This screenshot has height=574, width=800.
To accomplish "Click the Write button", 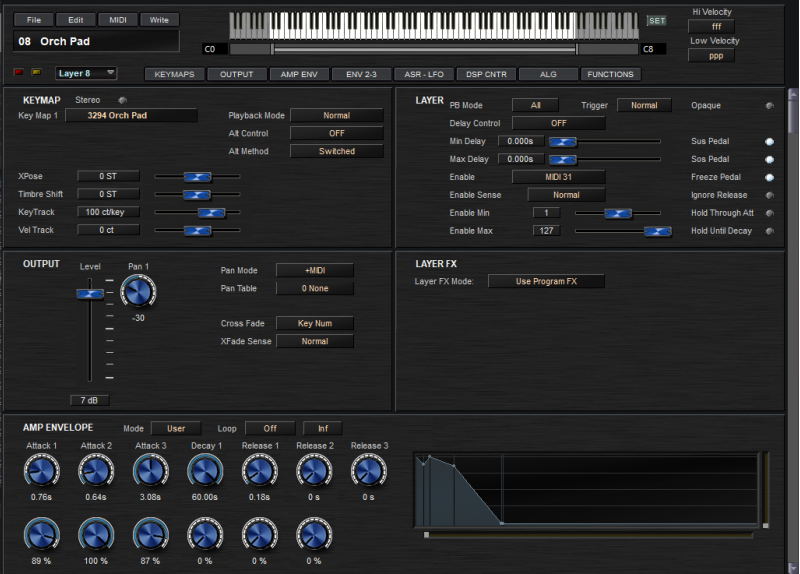I will [158, 20].
